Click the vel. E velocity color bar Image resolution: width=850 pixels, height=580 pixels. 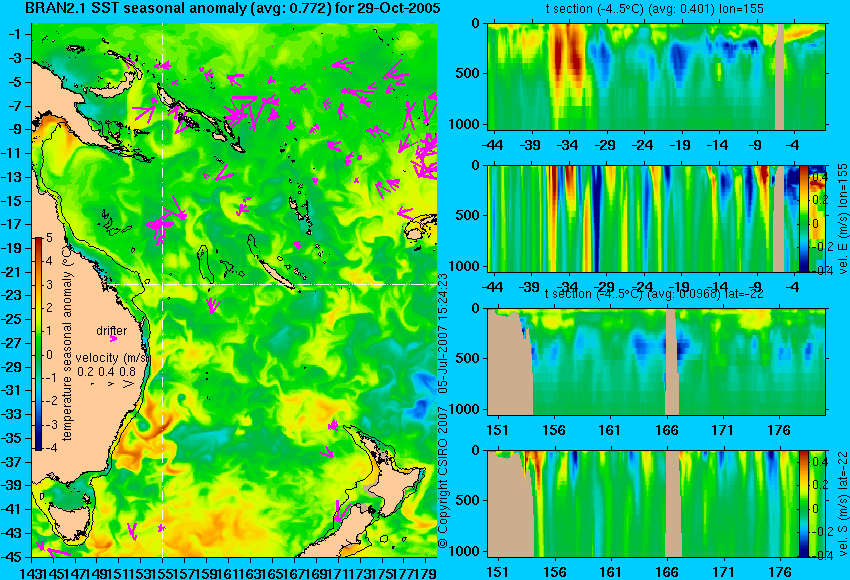tap(803, 219)
